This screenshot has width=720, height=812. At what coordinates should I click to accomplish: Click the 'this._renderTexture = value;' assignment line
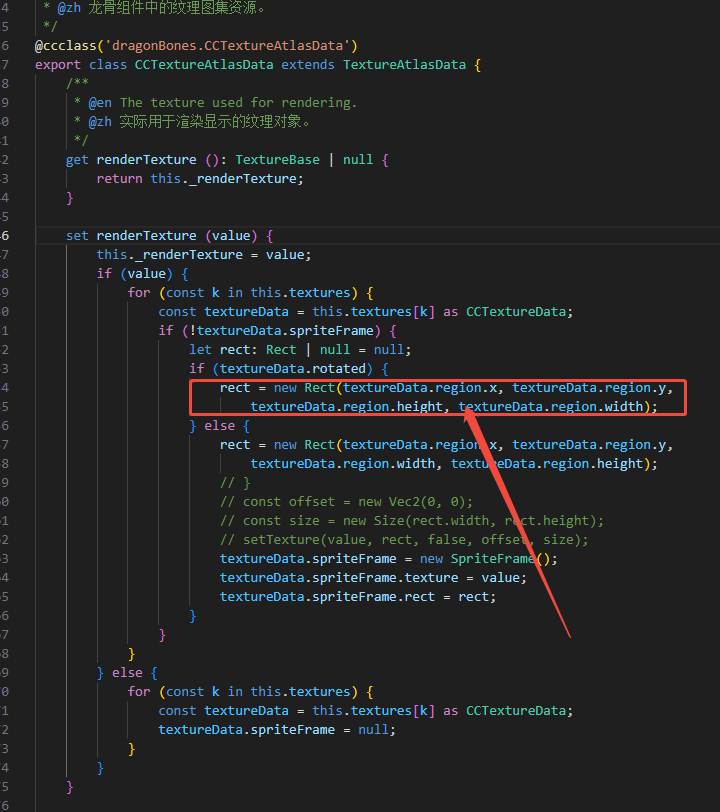(x=204, y=255)
